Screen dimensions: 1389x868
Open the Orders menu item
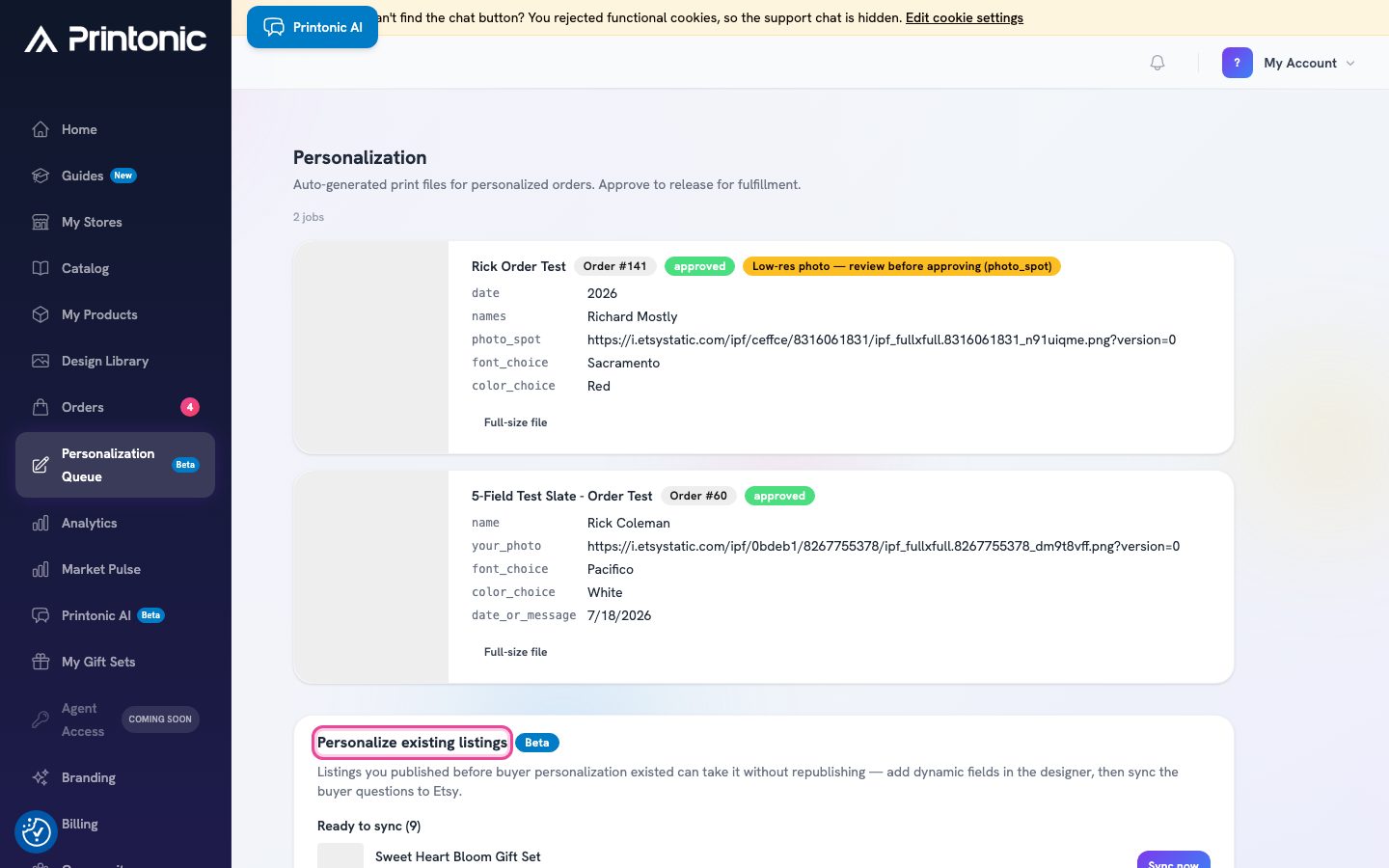(x=116, y=407)
